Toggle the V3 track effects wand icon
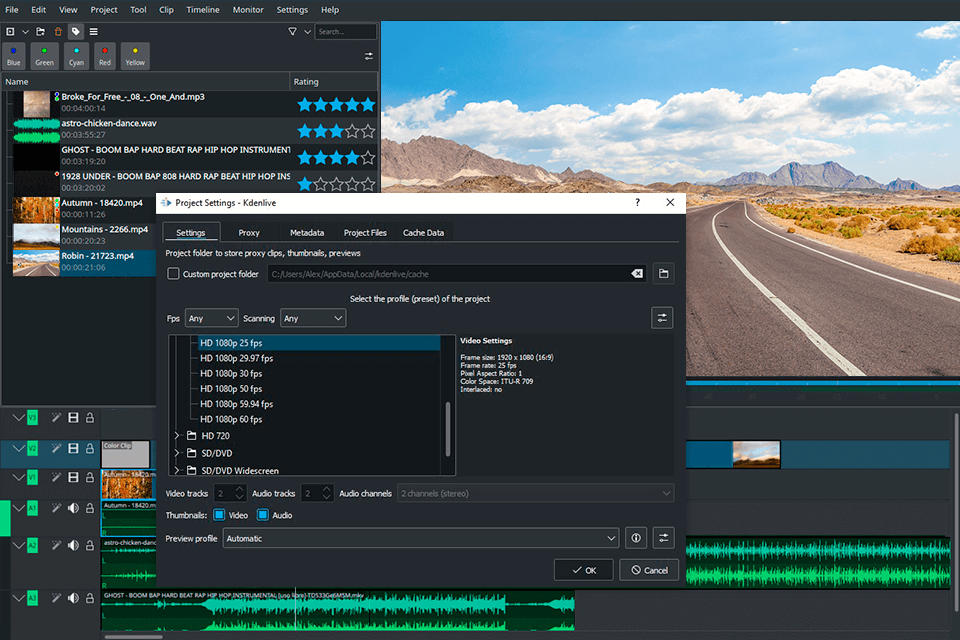 coord(56,418)
